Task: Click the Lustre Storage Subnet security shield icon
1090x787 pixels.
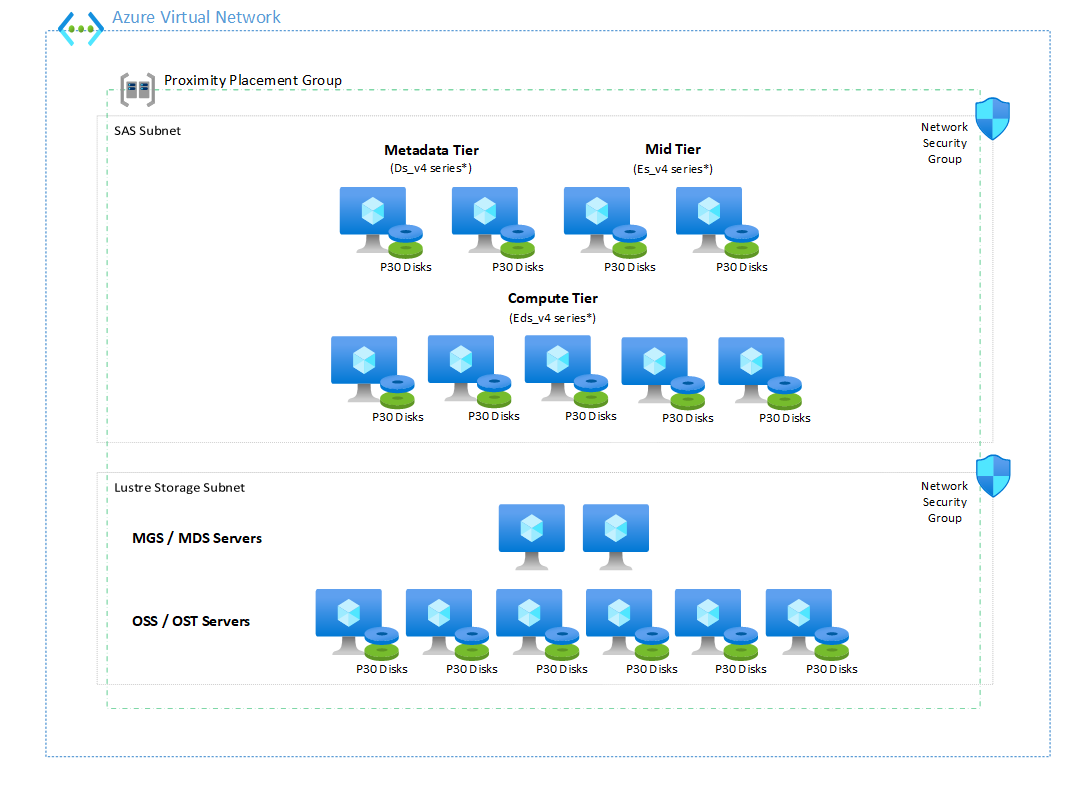Action: tap(993, 476)
